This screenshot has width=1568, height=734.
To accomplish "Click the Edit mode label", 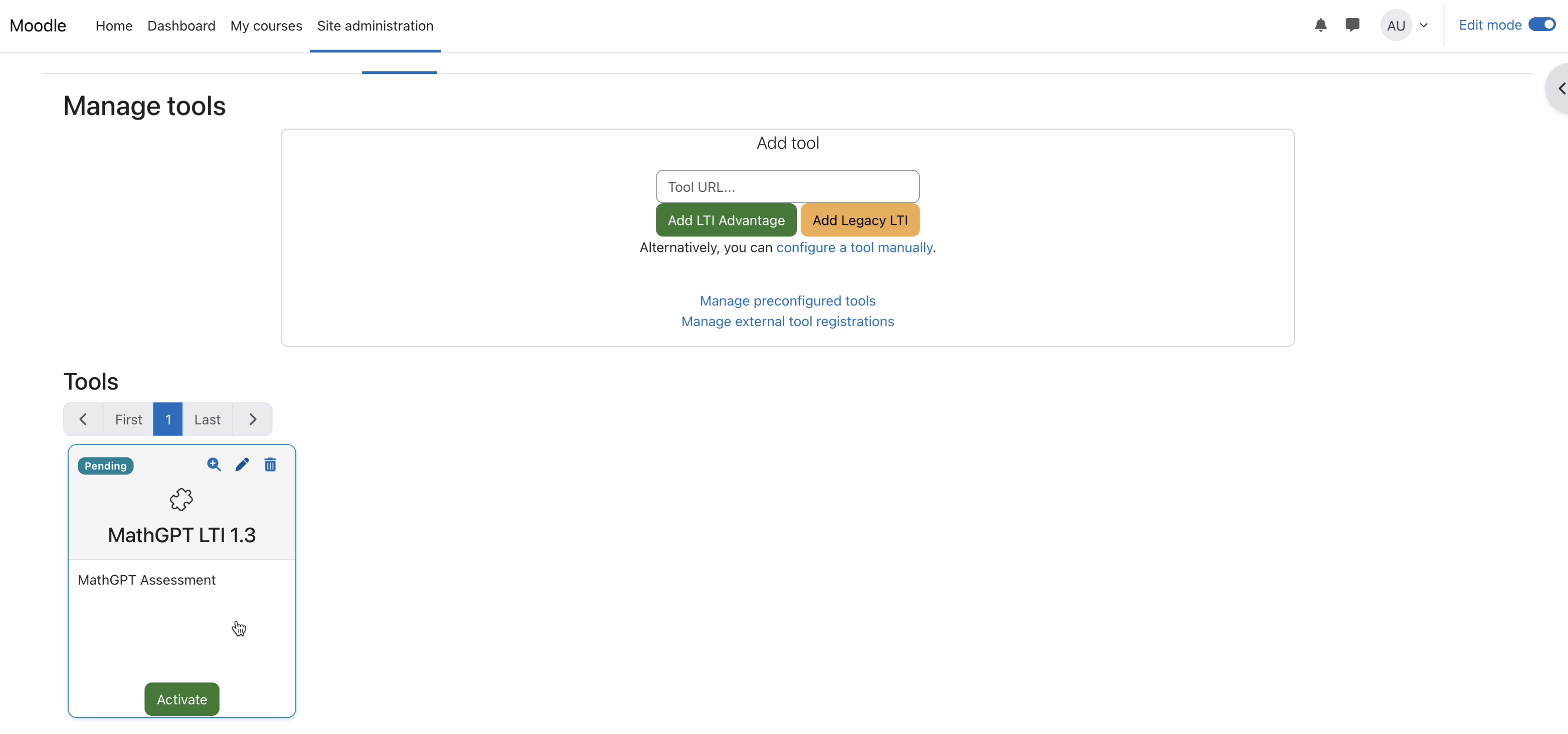I will 1490,24.
